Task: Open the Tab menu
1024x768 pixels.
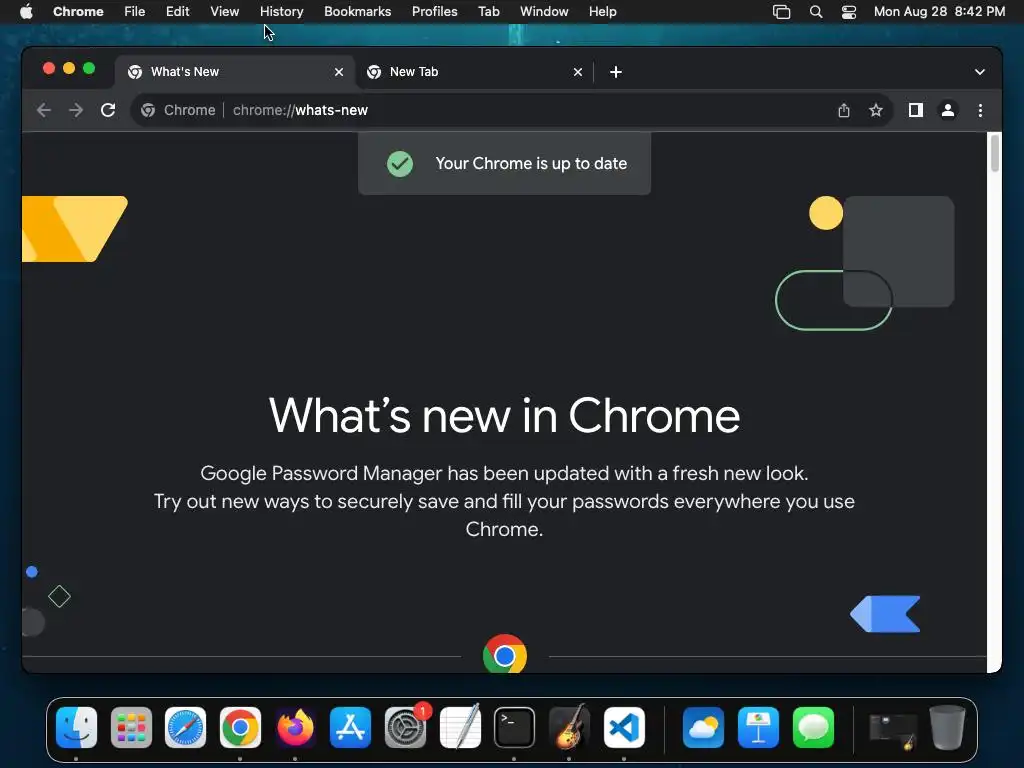Action: click(488, 12)
